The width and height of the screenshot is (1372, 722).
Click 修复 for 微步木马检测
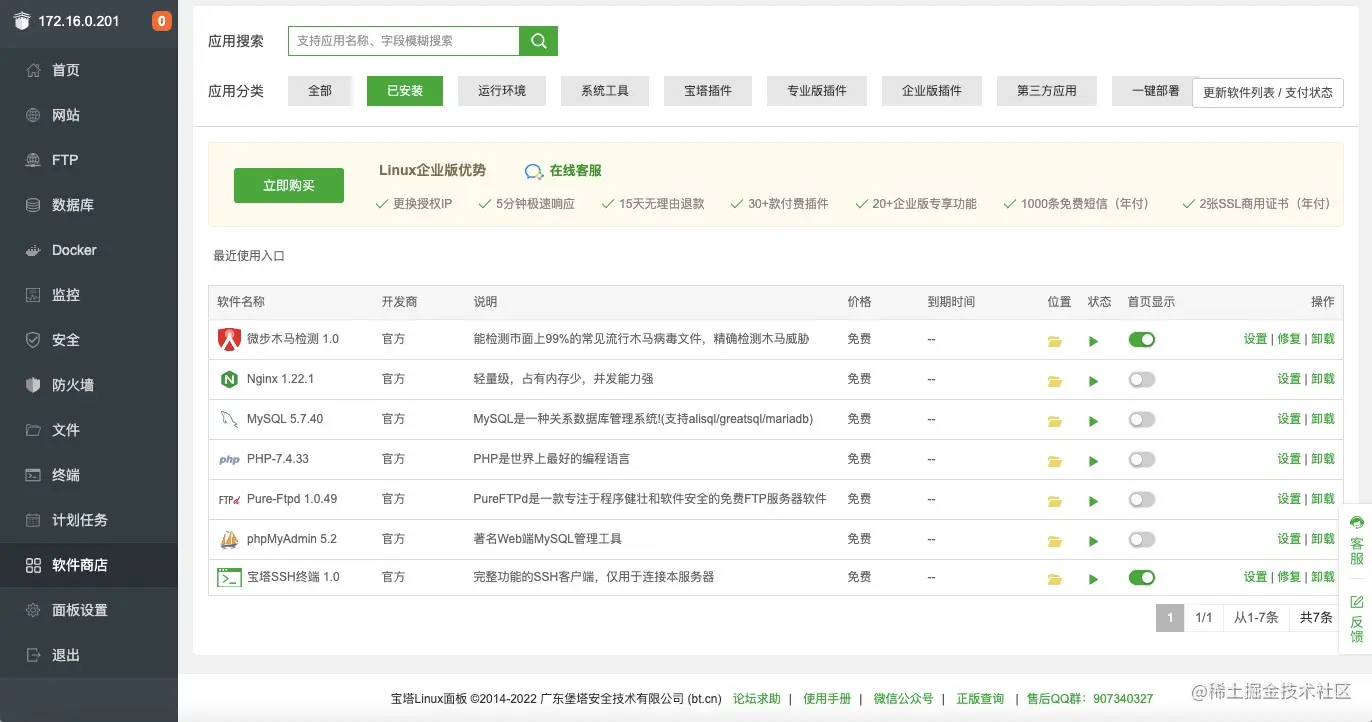point(1289,339)
